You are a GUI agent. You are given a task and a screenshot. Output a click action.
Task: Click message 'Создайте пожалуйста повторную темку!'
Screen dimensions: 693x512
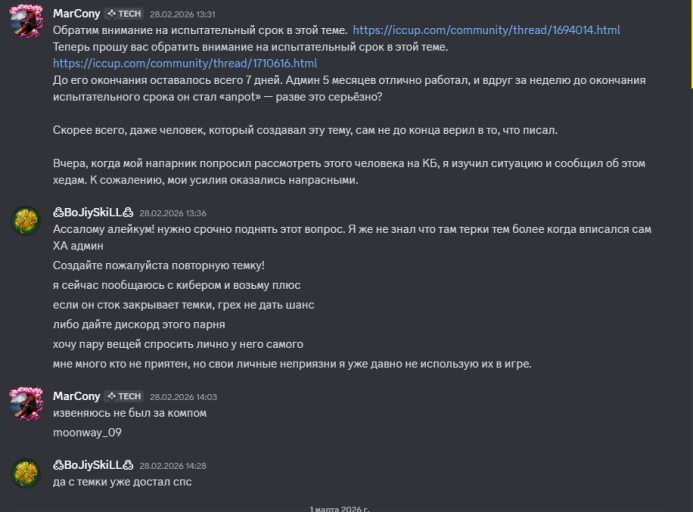(x=159, y=265)
